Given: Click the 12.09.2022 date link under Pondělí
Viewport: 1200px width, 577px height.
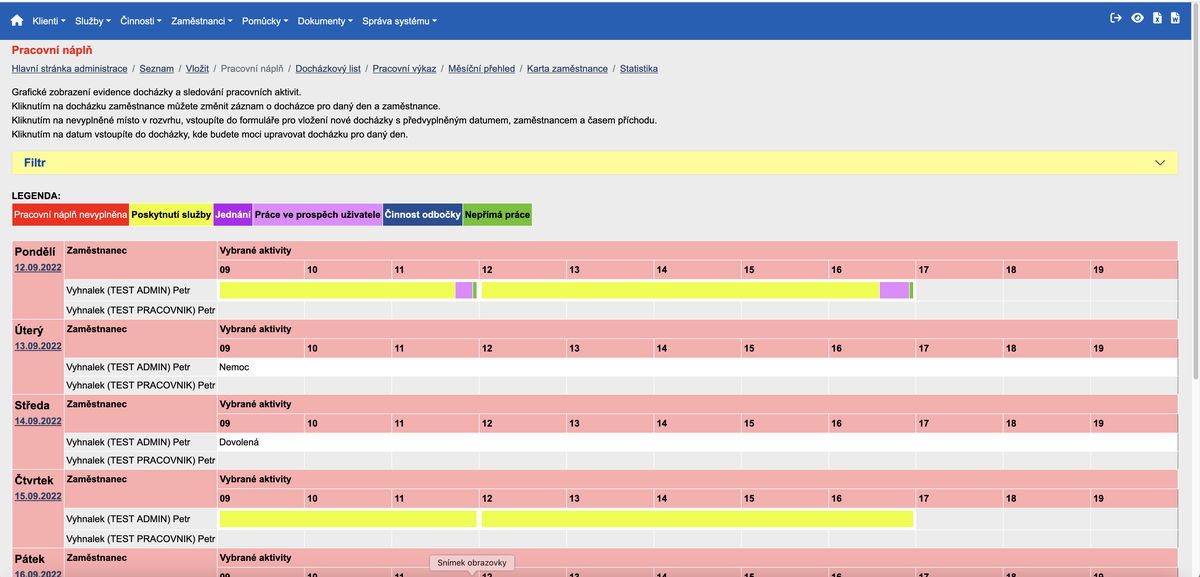Looking at the screenshot, I should coord(36,267).
